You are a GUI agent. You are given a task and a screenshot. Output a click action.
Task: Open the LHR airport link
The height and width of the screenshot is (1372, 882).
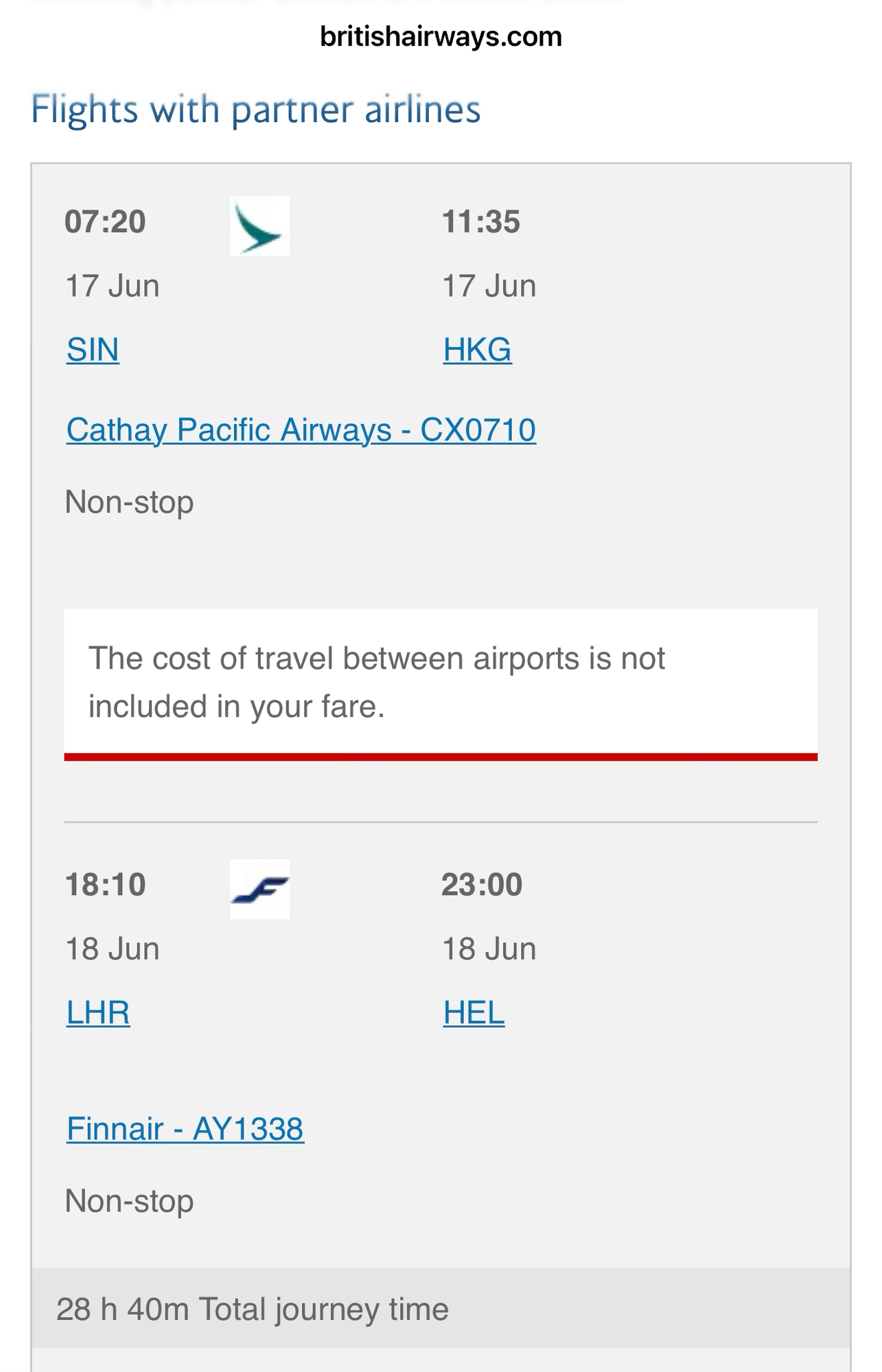click(x=98, y=1013)
